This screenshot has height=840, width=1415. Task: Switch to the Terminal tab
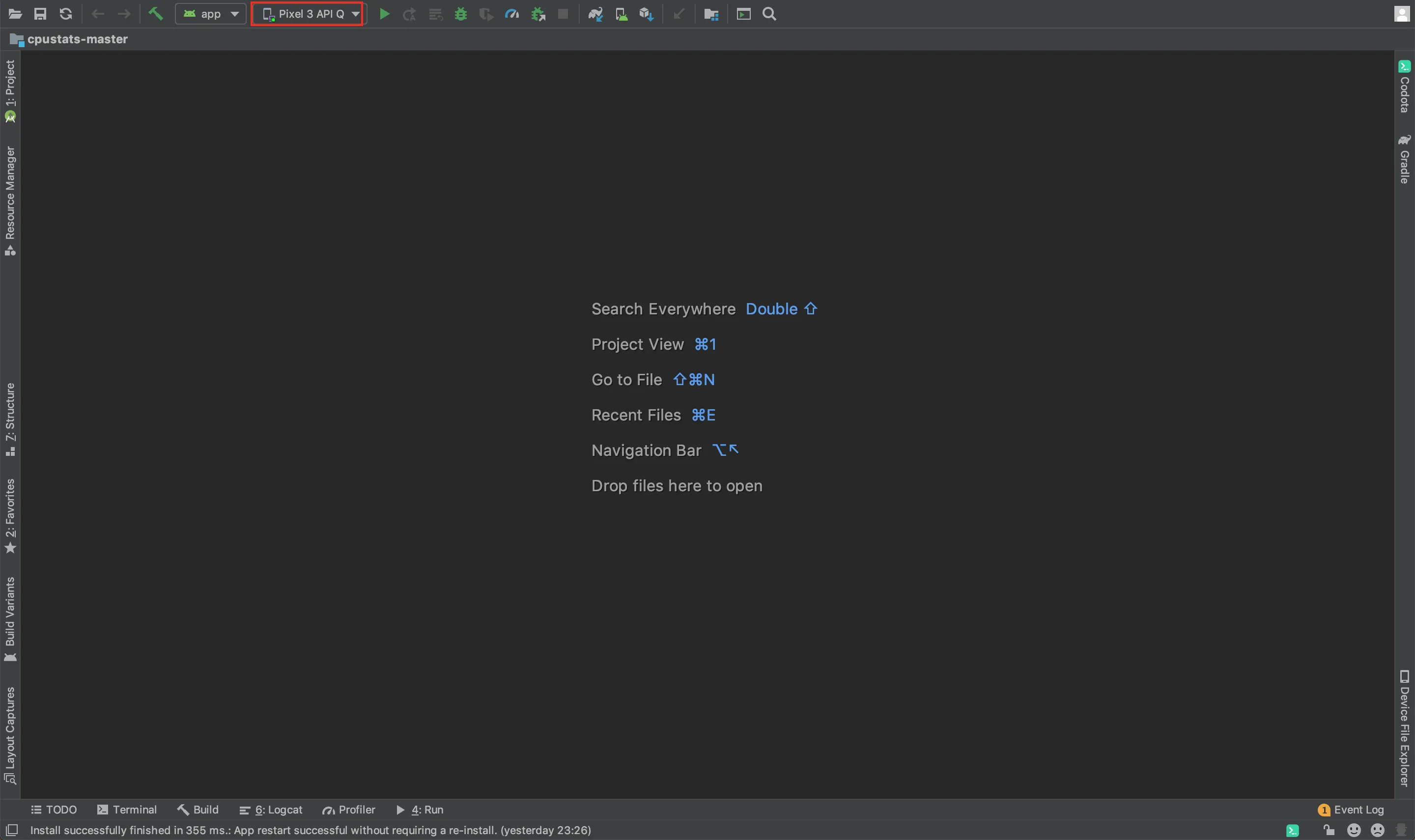[127, 810]
